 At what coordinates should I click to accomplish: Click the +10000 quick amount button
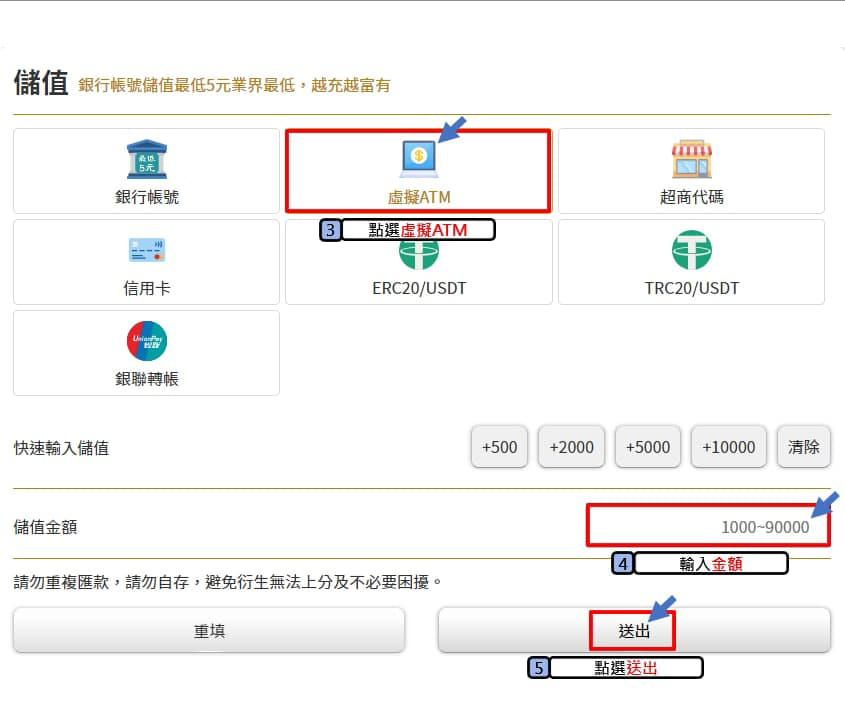pyautogui.click(x=729, y=447)
